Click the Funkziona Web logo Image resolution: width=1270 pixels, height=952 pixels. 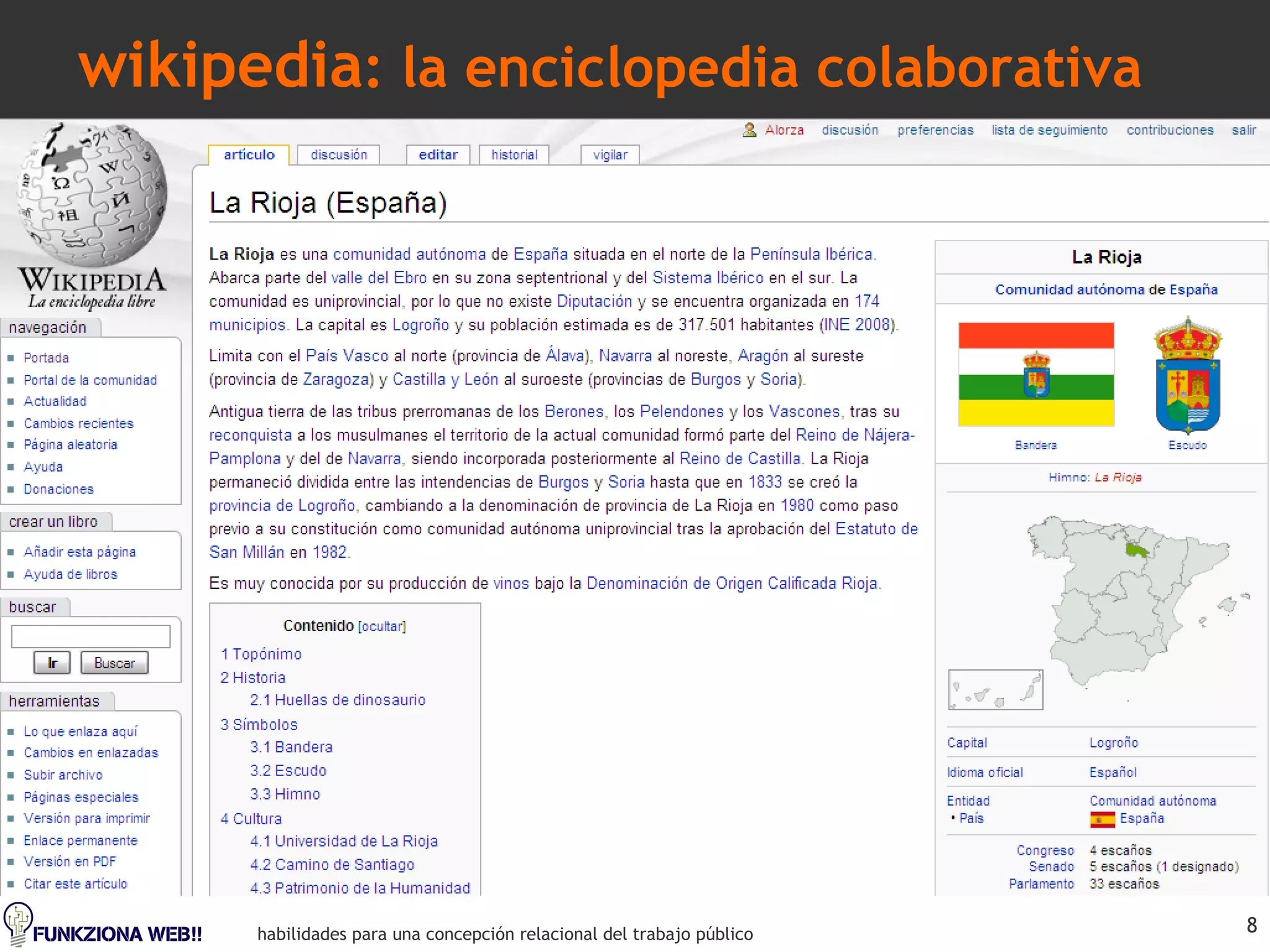click(x=102, y=926)
